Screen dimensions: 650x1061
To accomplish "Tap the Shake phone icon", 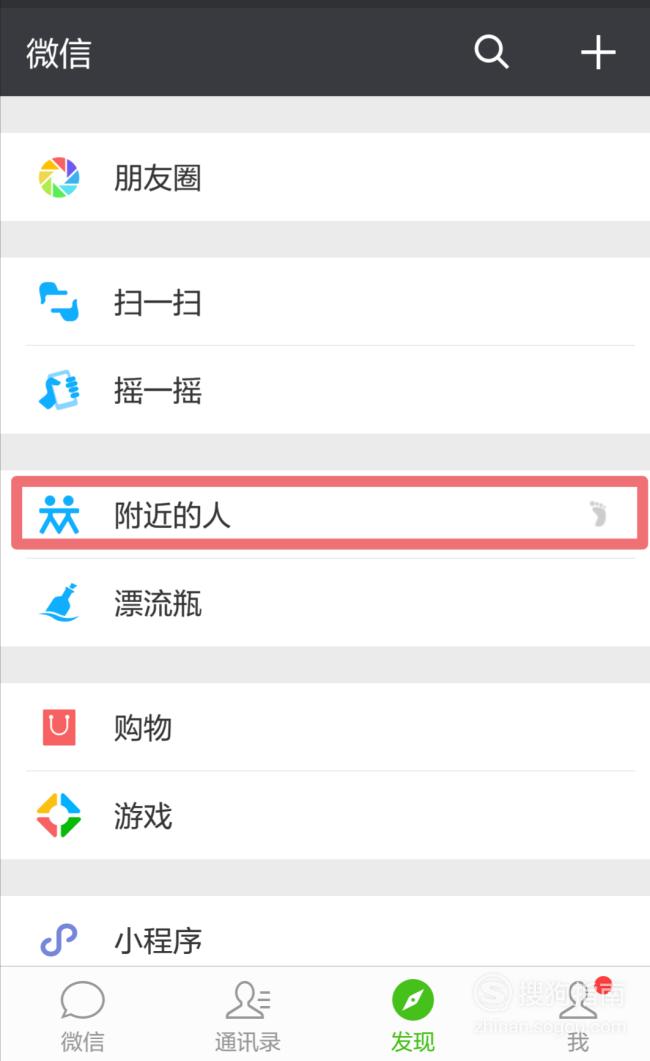I will 59,390.
